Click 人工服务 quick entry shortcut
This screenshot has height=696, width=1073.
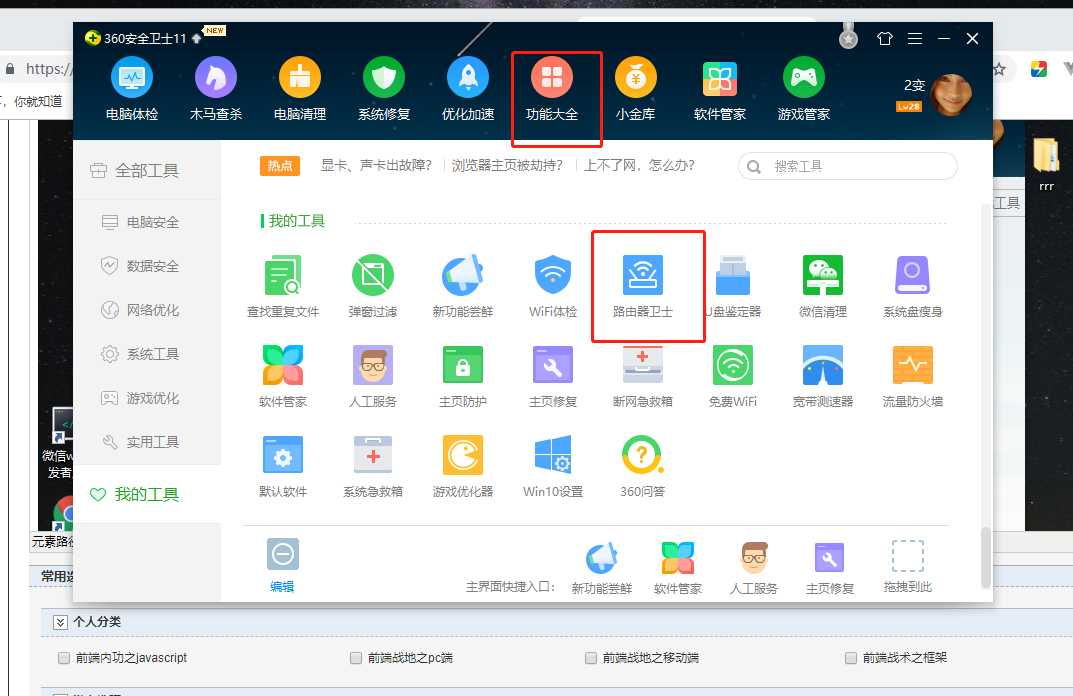tap(753, 567)
